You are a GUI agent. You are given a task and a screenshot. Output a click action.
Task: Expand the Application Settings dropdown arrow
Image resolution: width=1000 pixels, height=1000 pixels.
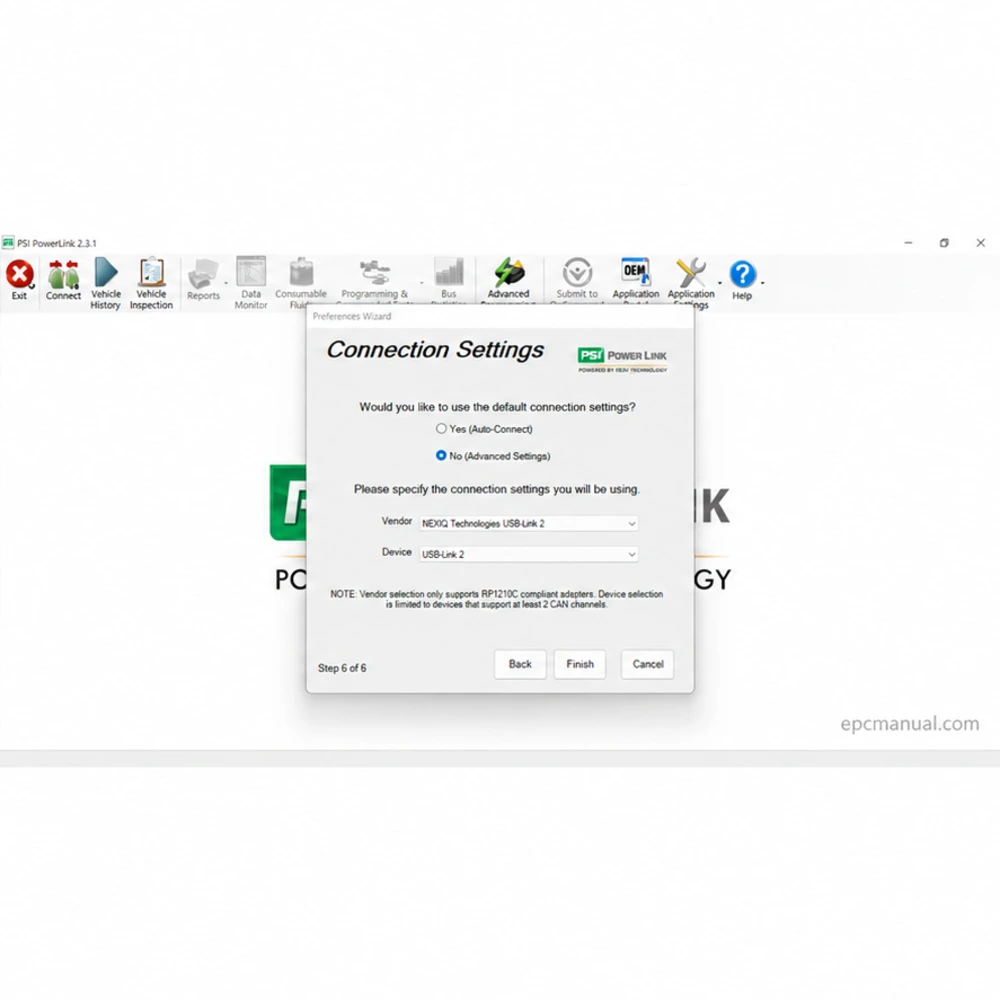tap(720, 283)
